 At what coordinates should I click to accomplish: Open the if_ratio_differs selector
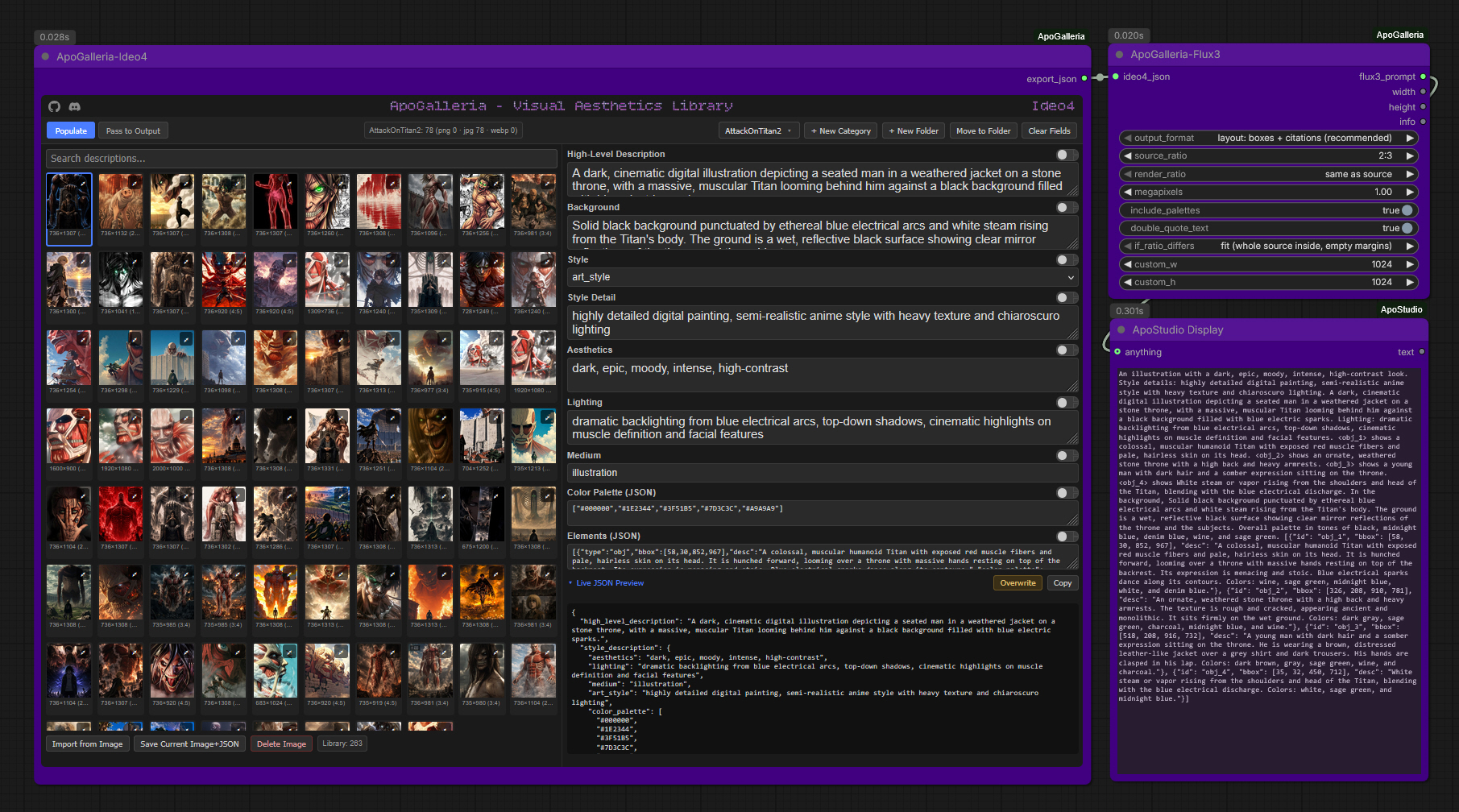click(1269, 246)
